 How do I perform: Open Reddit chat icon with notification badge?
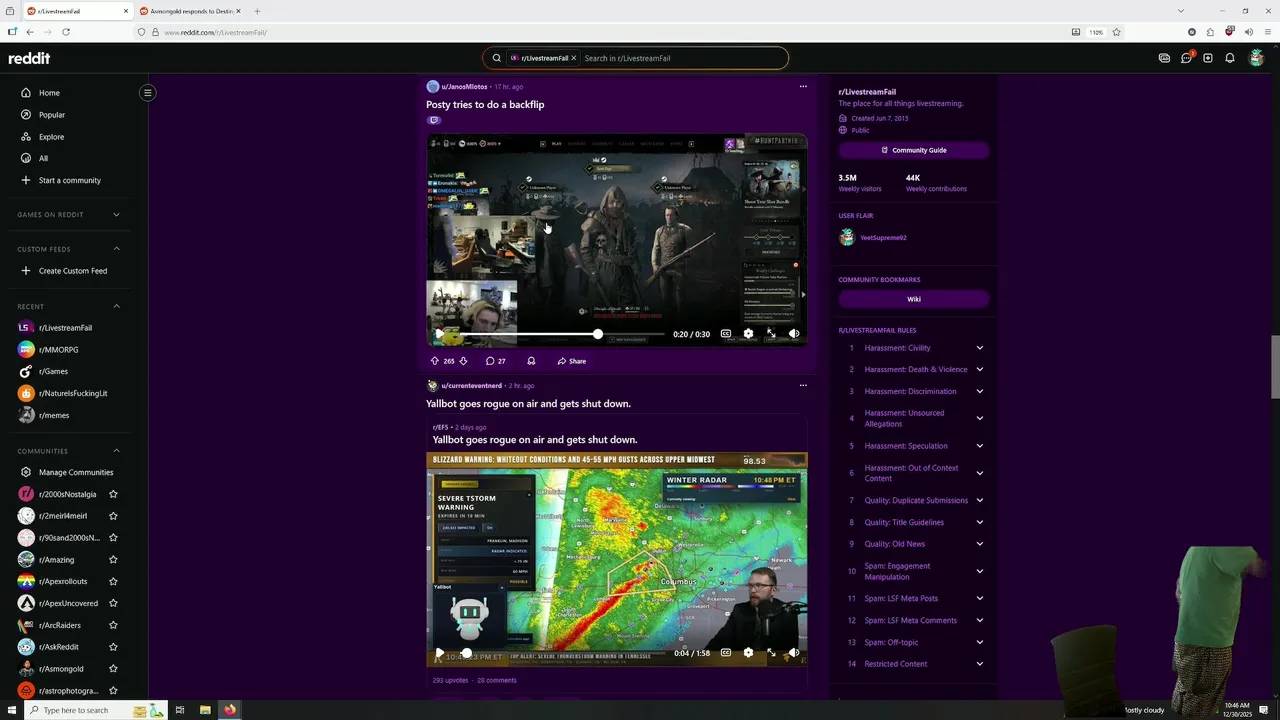click(x=1186, y=58)
